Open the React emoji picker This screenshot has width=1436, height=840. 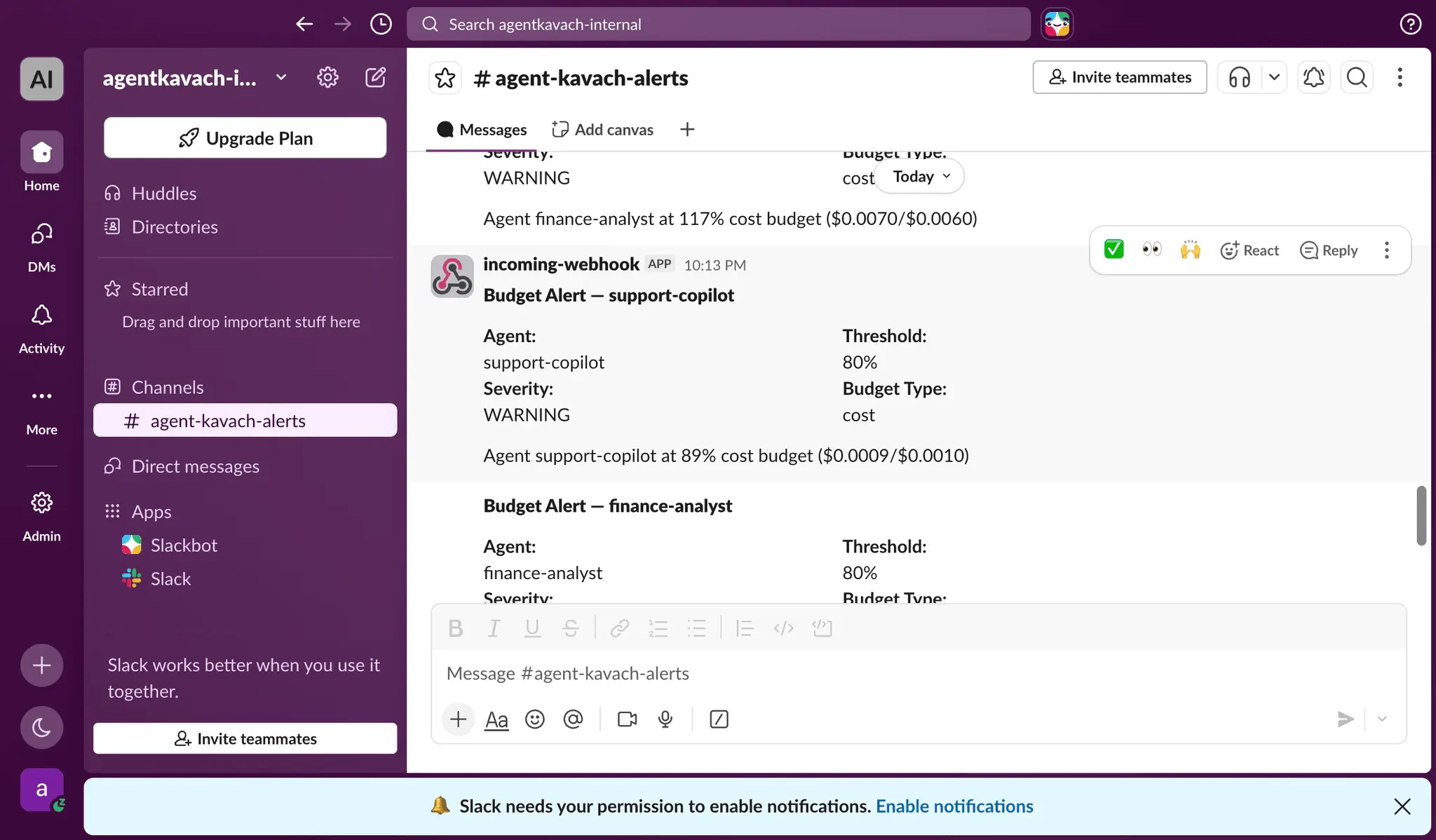pos(1249,250)
